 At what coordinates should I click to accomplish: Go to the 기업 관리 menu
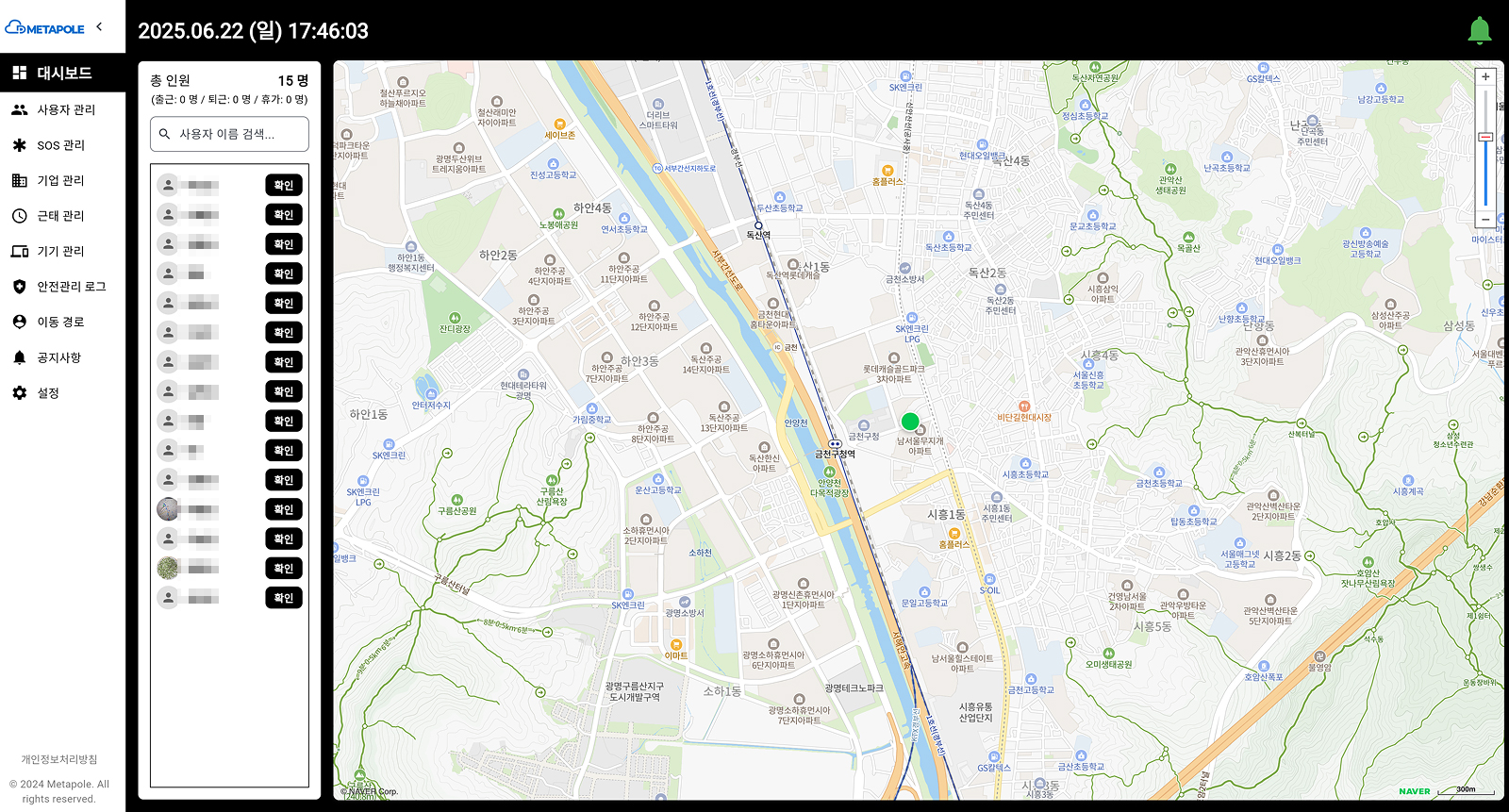pyautogui.click(x=62, y=180)
